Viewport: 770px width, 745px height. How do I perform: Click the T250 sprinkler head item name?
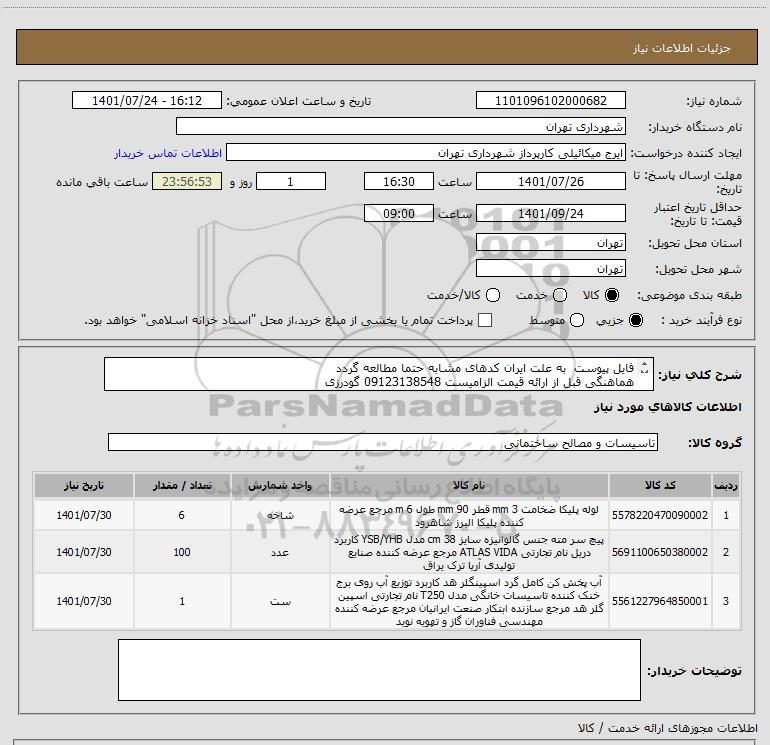click(469, 602)
